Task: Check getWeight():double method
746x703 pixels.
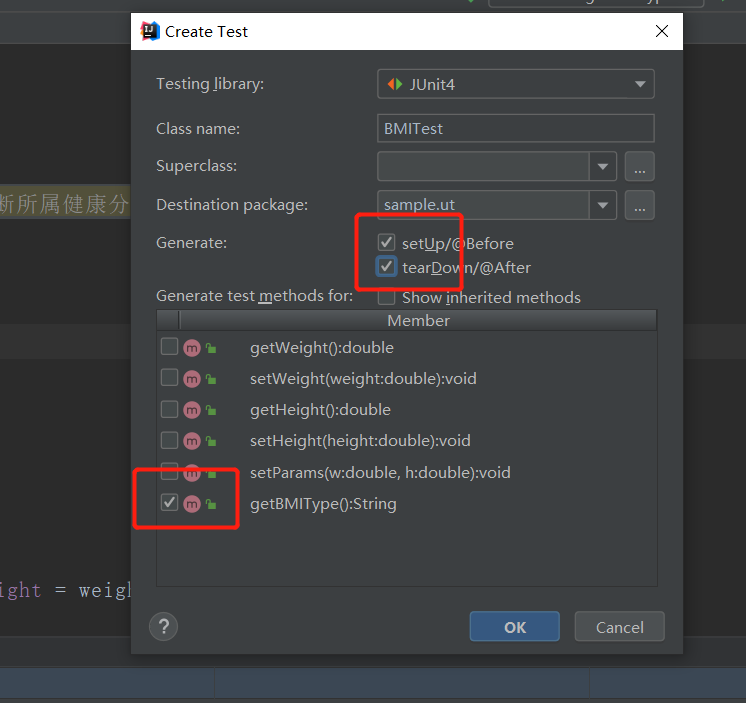Action: point(169,347)
